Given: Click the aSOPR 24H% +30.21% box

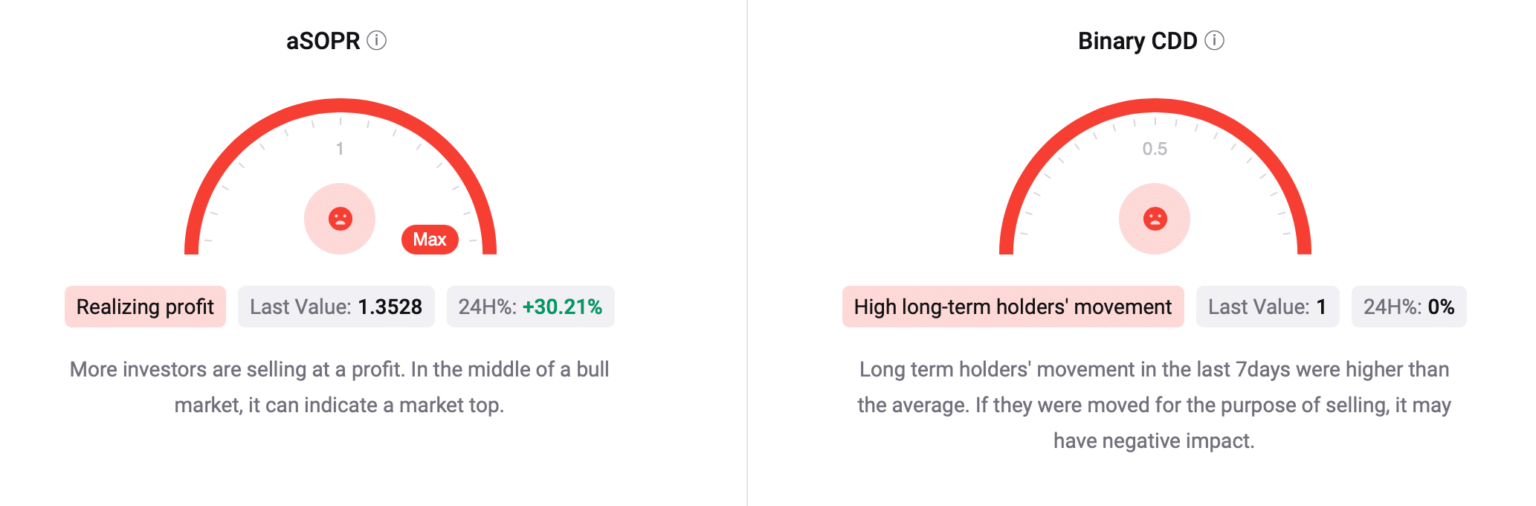Looking at the screenshot, I should click(x=530, y=307).
